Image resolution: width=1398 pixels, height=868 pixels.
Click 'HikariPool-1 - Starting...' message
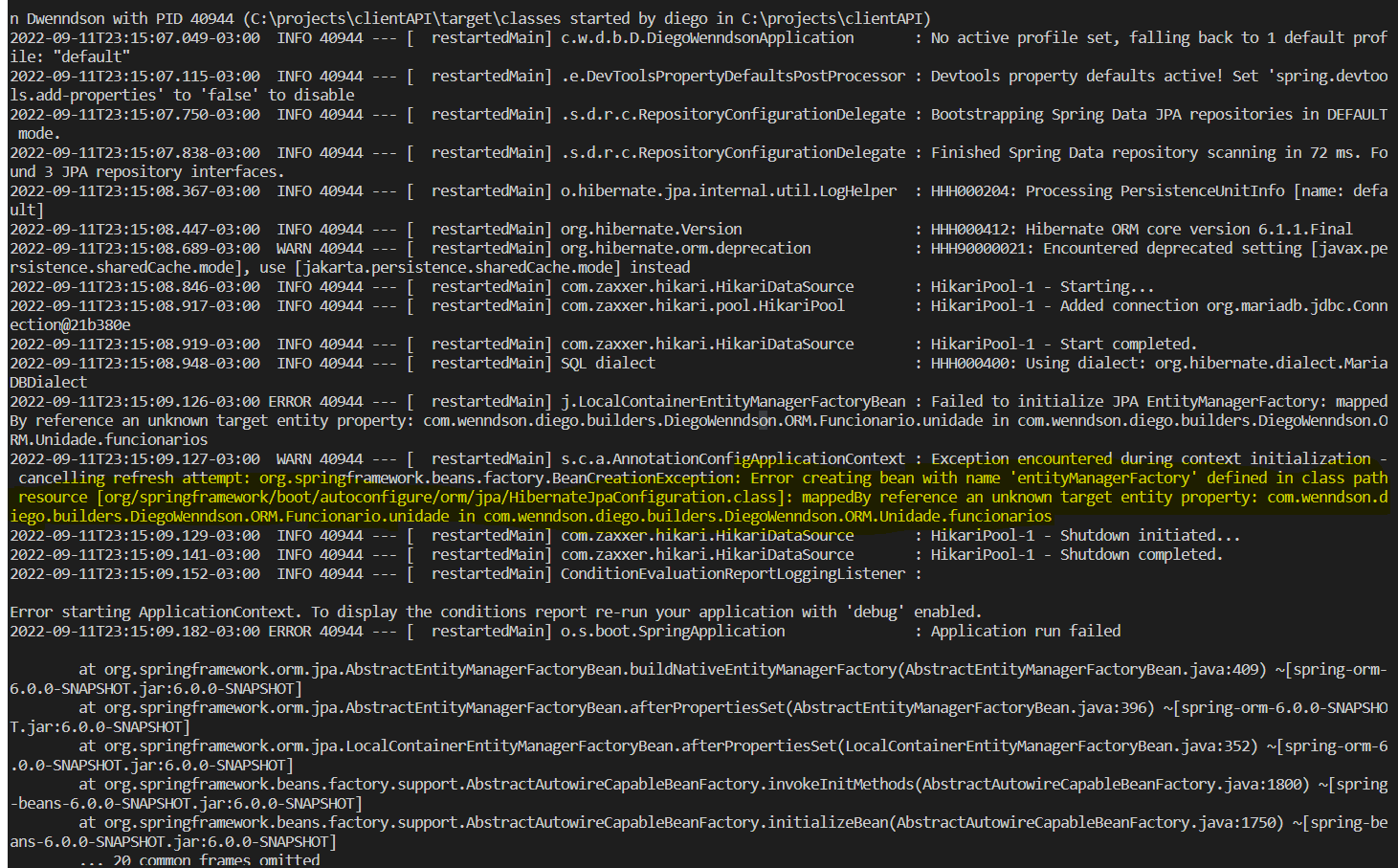pyautogui.click(x=1043, y=286)
